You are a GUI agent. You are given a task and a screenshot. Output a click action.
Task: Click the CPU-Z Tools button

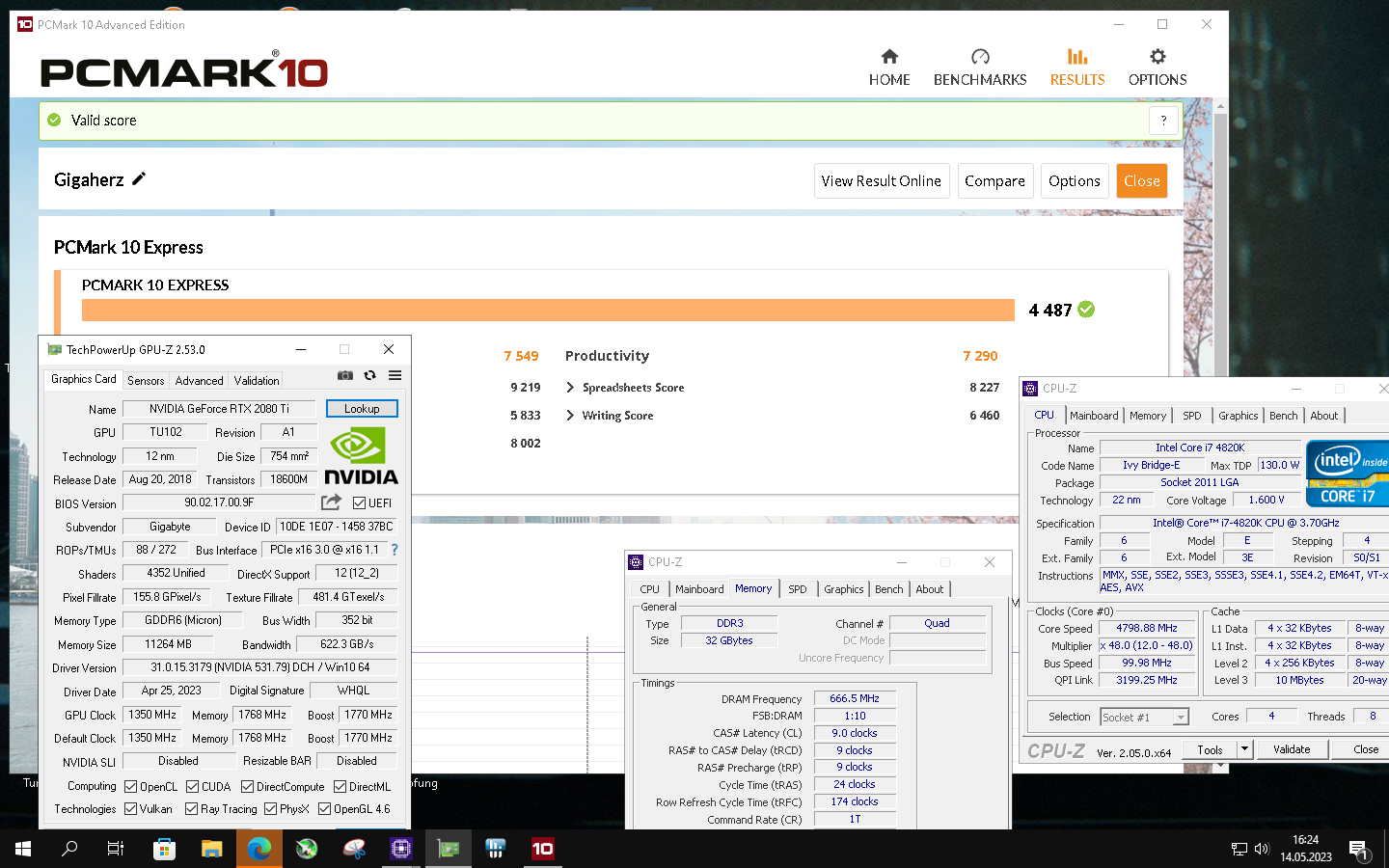[1210, 749]
